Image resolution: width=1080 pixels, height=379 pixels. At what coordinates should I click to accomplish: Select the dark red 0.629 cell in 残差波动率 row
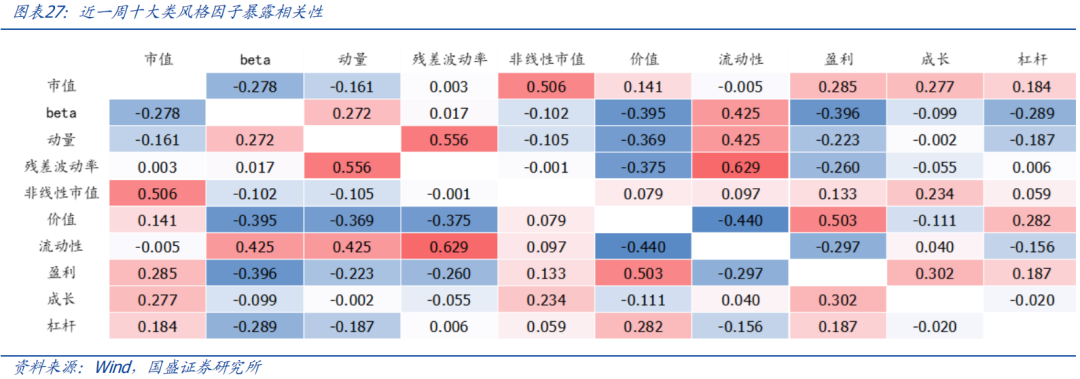[740, 167]
